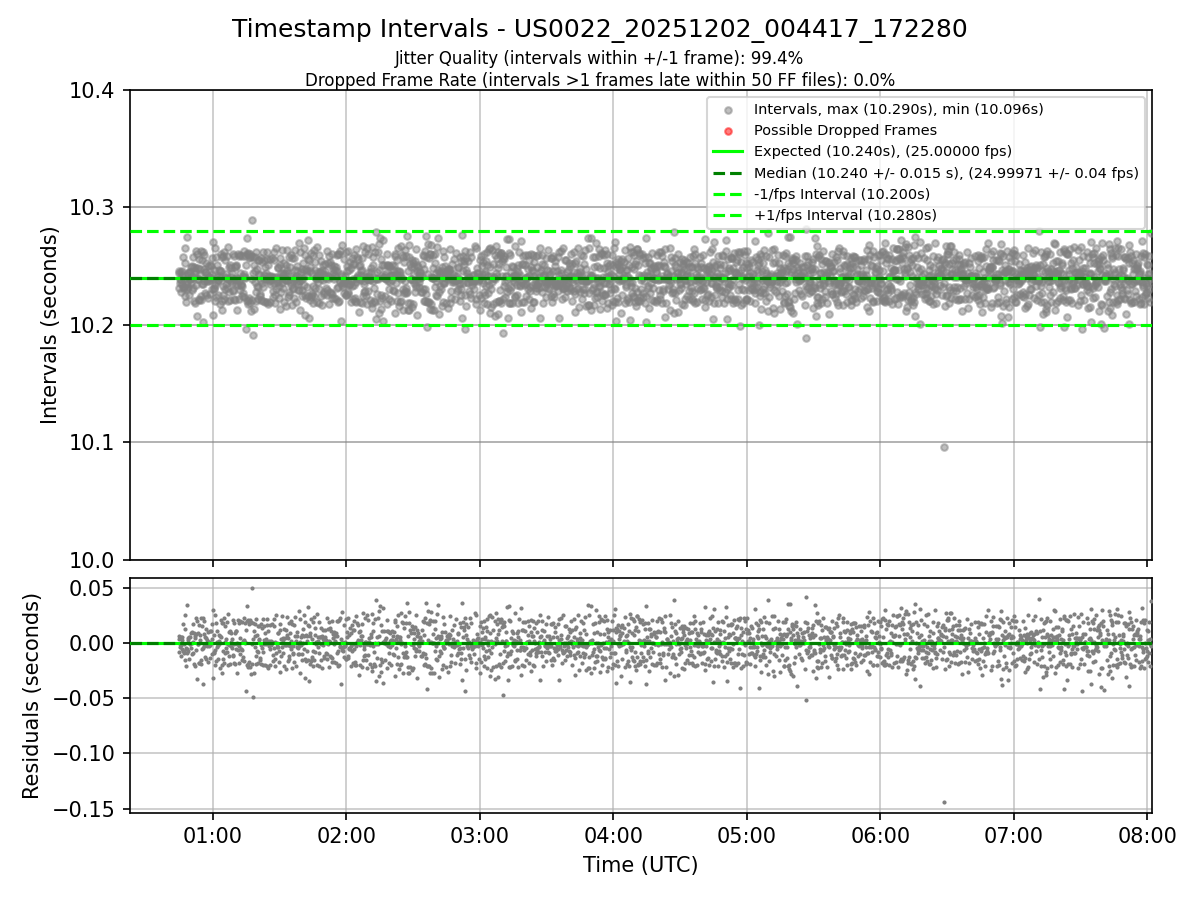This screenshot has width=1200, height=900.
Task: Select legend entry 'Intervals, max (10.290s), min (10.096s)'
Action: [900, 109]
